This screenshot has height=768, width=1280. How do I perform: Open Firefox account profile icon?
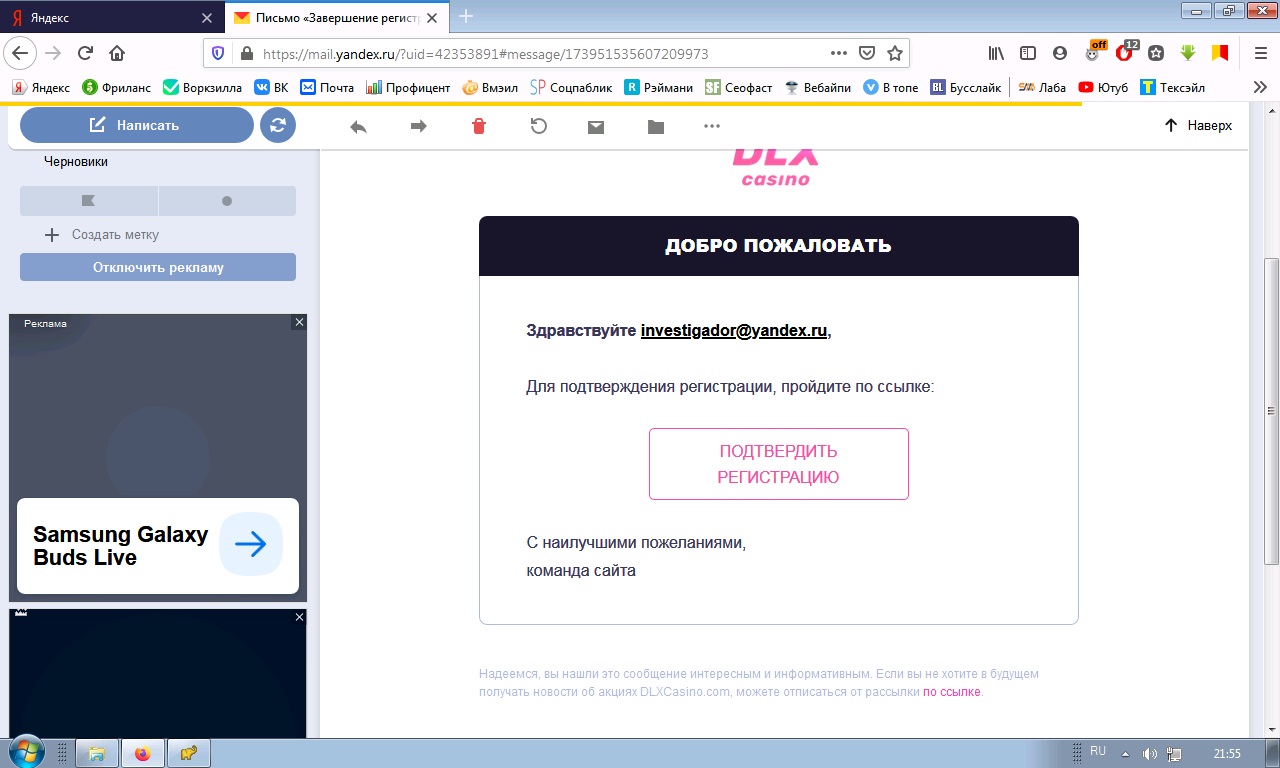[x=1060, y=53]
